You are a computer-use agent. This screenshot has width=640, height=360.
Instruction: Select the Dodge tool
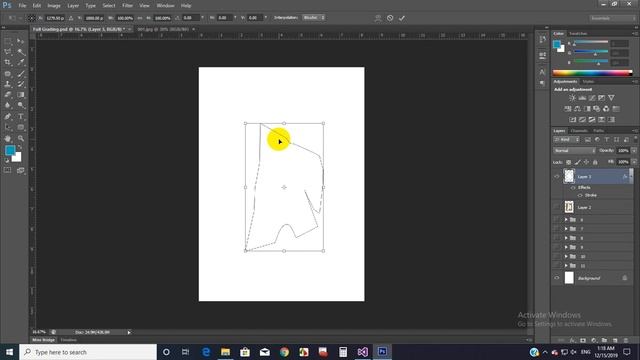(21, 105)
